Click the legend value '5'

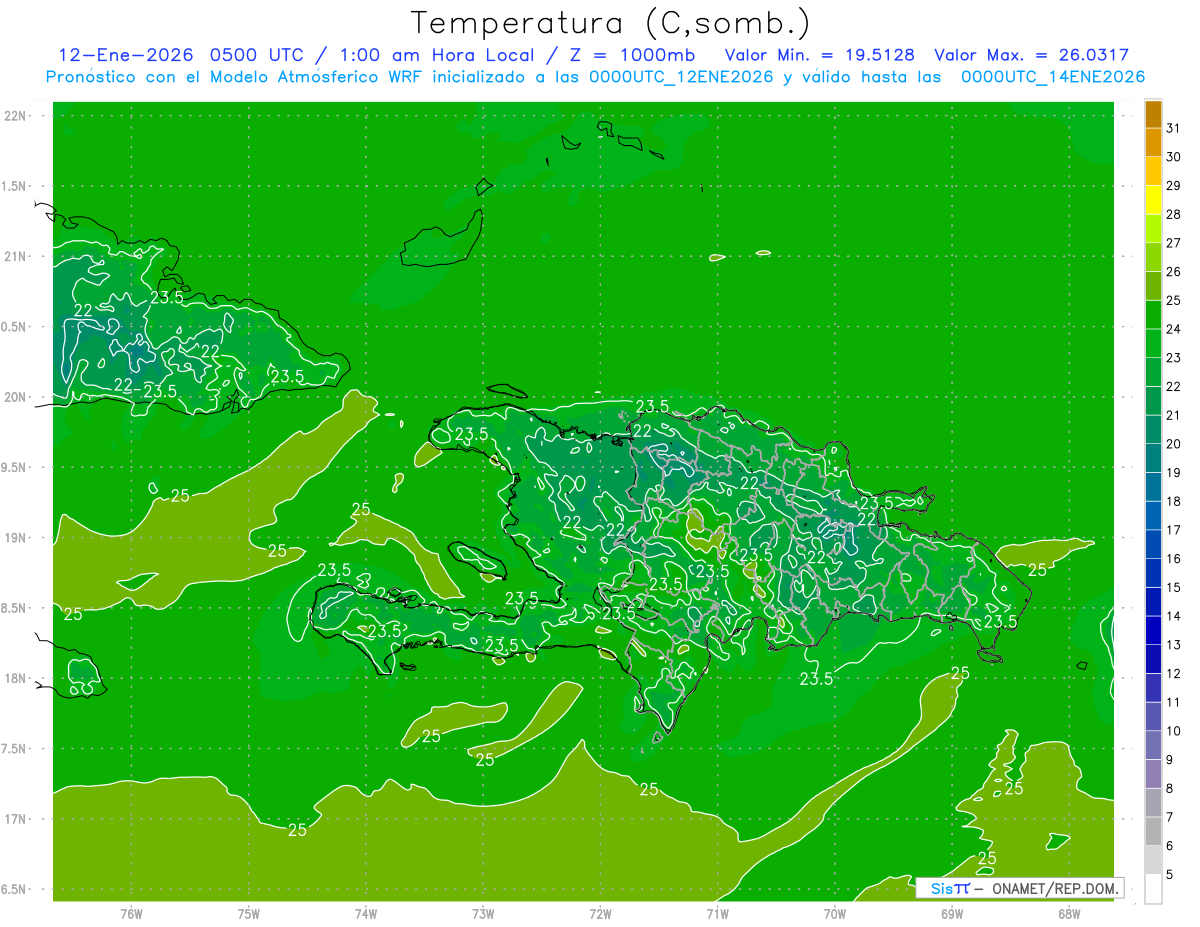pos(1170,875)
